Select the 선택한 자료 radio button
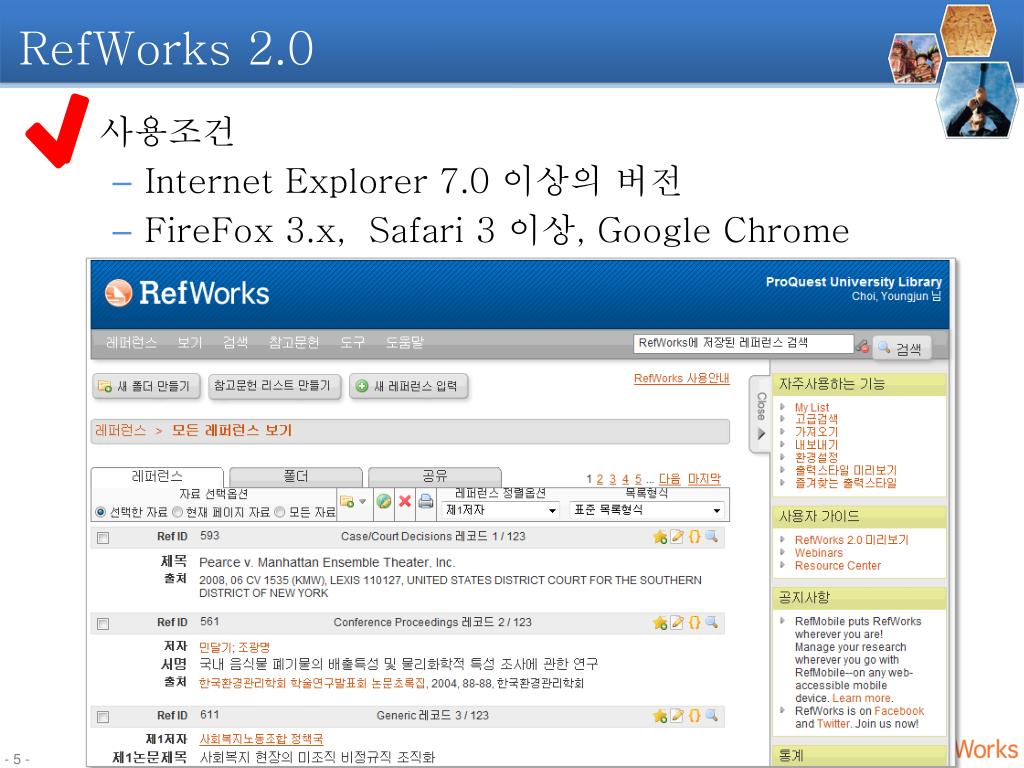Image resolution: width=1024 pixels, height=768 pixels. click(x=101, y=512)
